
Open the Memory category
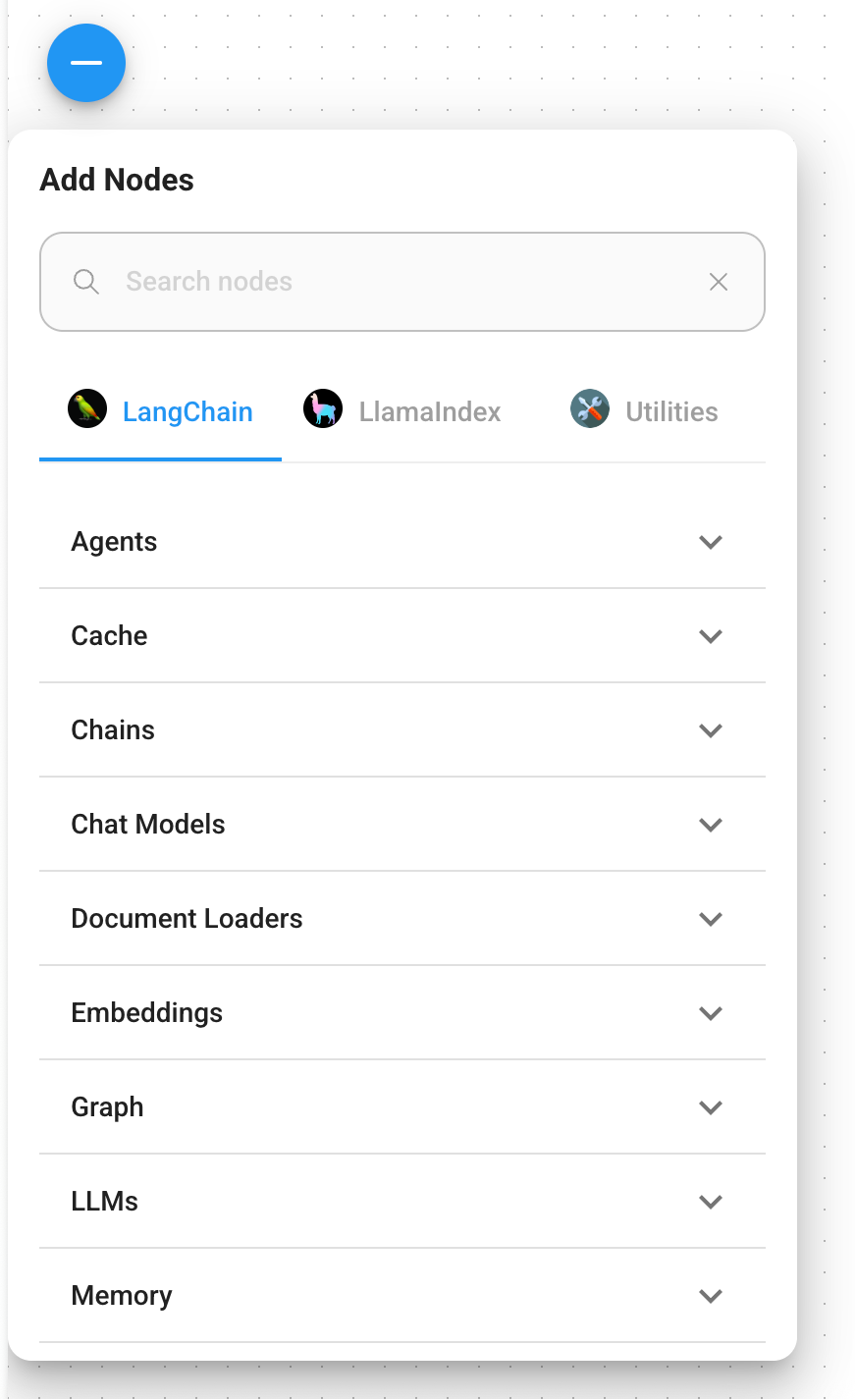[402, 1296]
